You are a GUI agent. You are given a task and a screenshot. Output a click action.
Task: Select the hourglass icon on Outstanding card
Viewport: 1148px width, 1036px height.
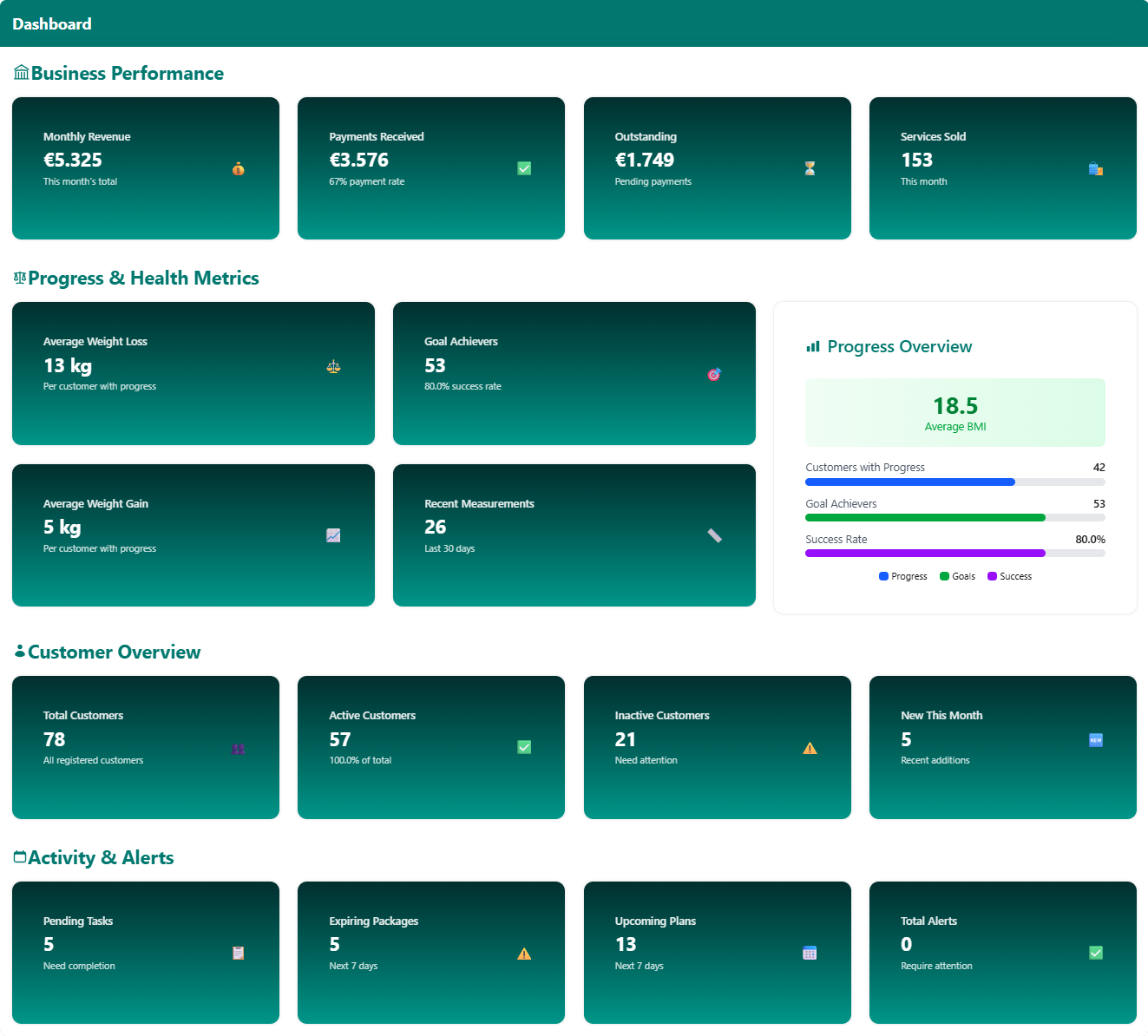tap(810, 169)
